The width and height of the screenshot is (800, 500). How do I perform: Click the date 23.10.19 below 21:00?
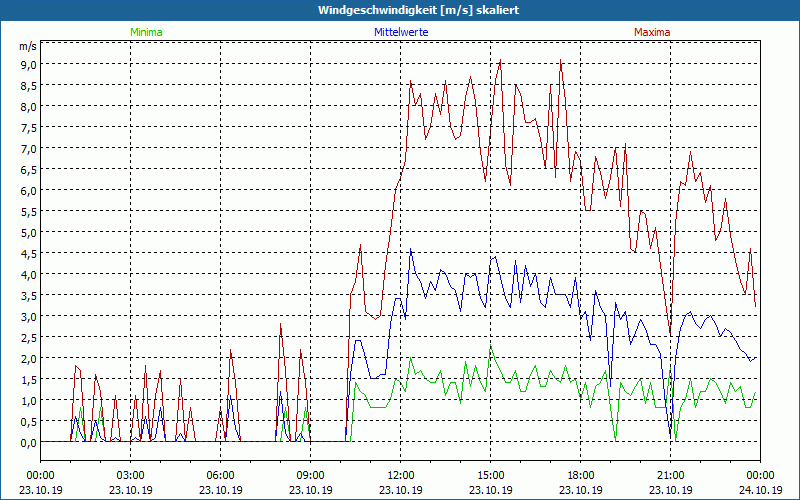(670, 490)
